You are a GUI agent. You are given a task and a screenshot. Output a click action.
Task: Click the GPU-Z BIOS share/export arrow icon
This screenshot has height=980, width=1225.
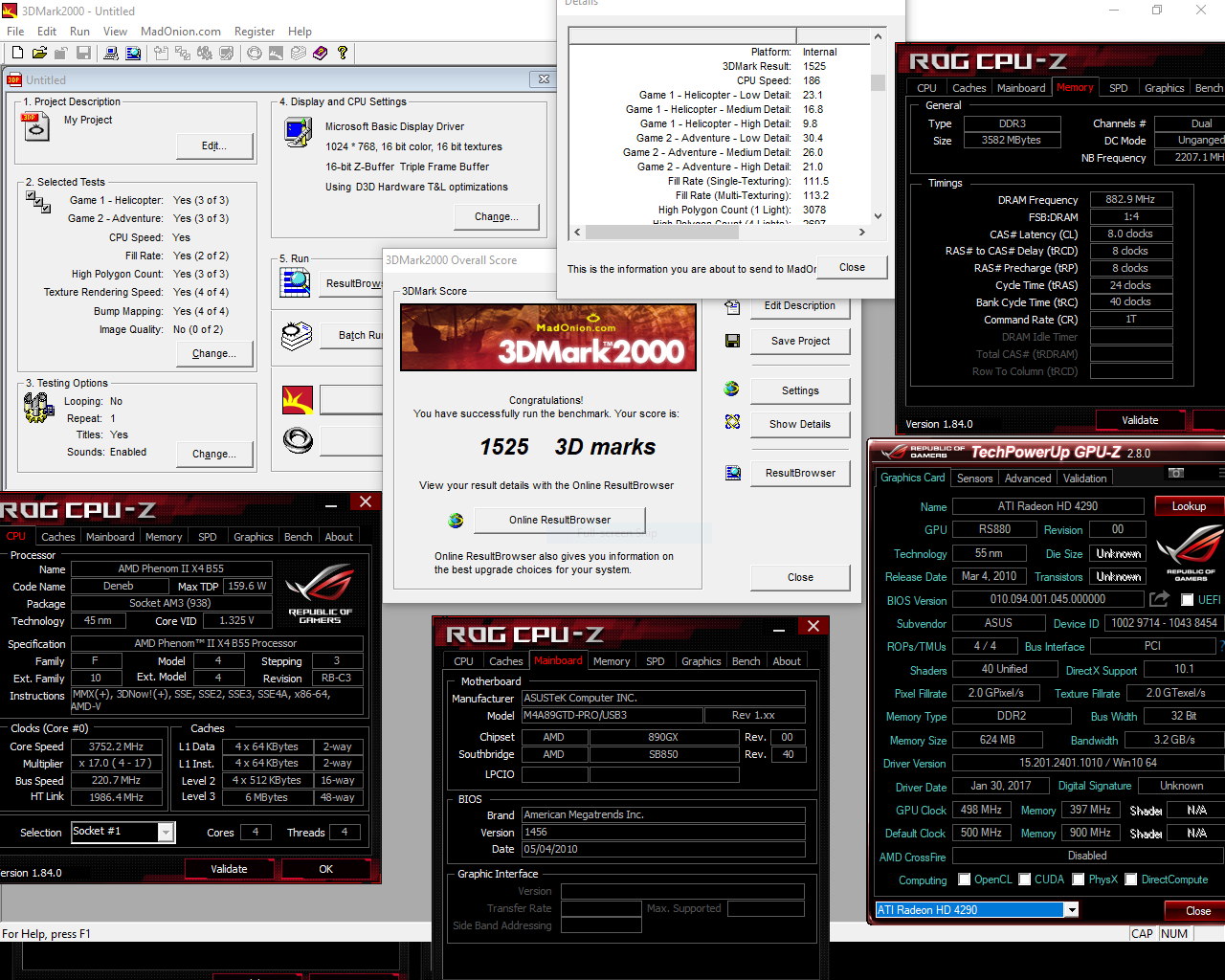pos(1159,599)
